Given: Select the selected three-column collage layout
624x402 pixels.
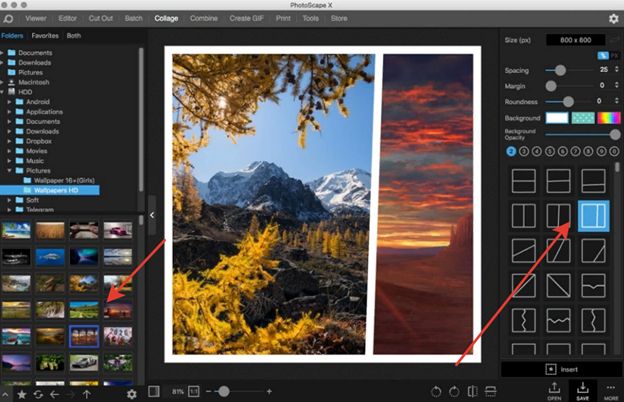Looking at the screenshot, I should click(594, 214).
